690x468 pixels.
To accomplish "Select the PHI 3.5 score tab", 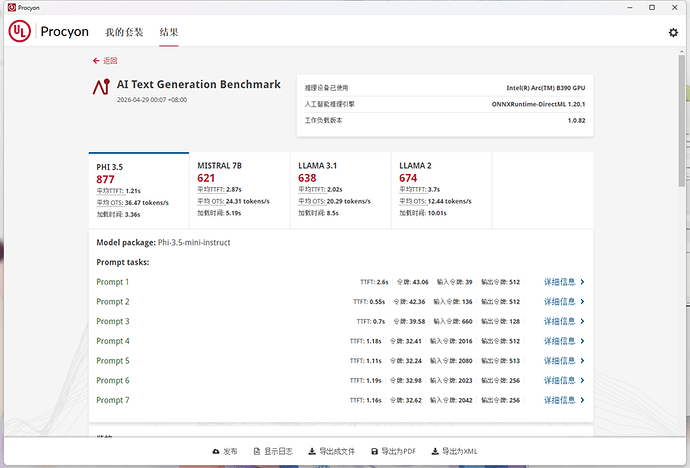I will pos(139,190).
